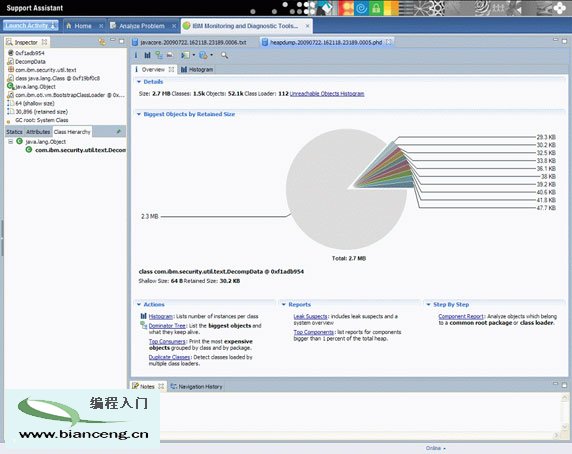Open the query browser dropdown arrow
This screenshot has height=454, width=572.
pos(194,55)
